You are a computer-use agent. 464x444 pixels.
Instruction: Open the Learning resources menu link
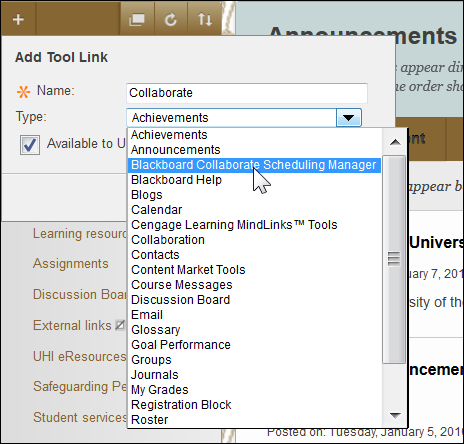click(x=80, y=233)
